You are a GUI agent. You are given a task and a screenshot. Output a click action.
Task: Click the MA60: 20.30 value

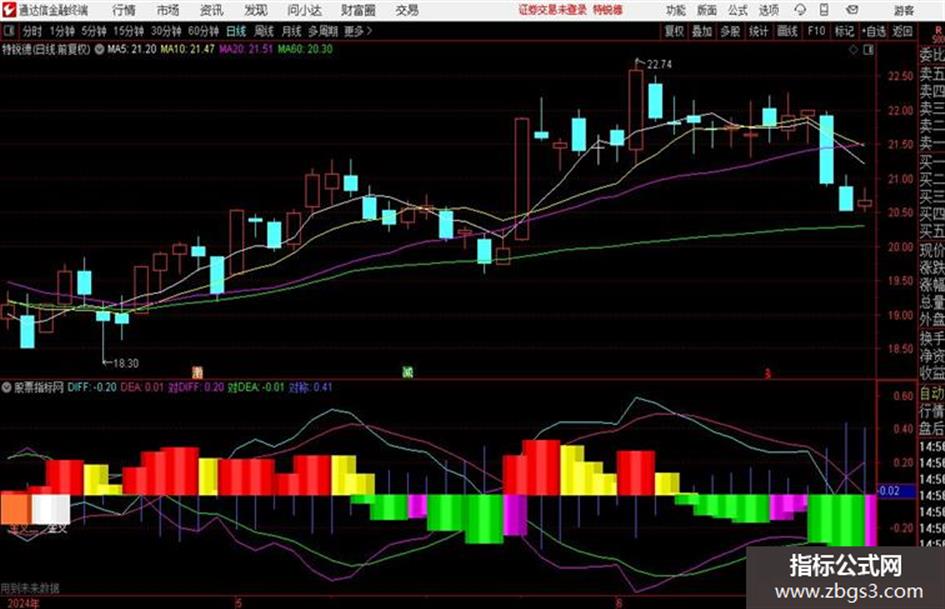(x=304, y=49)
